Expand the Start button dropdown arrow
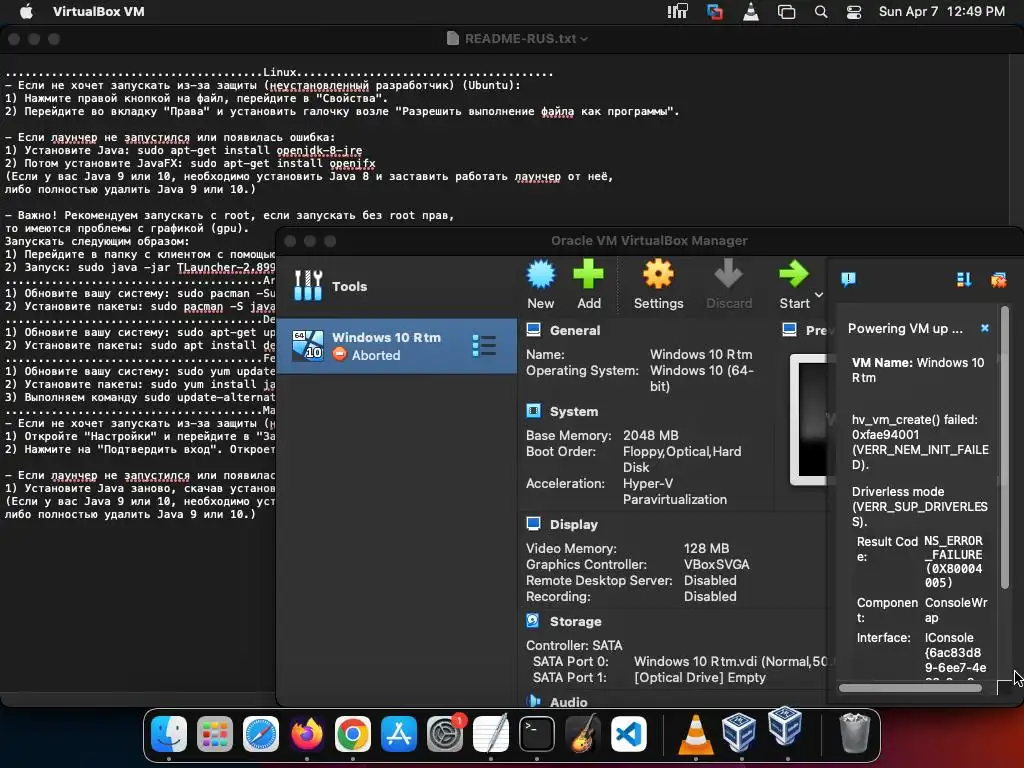The image size is (1024, 768). click(x=819, y=295)
